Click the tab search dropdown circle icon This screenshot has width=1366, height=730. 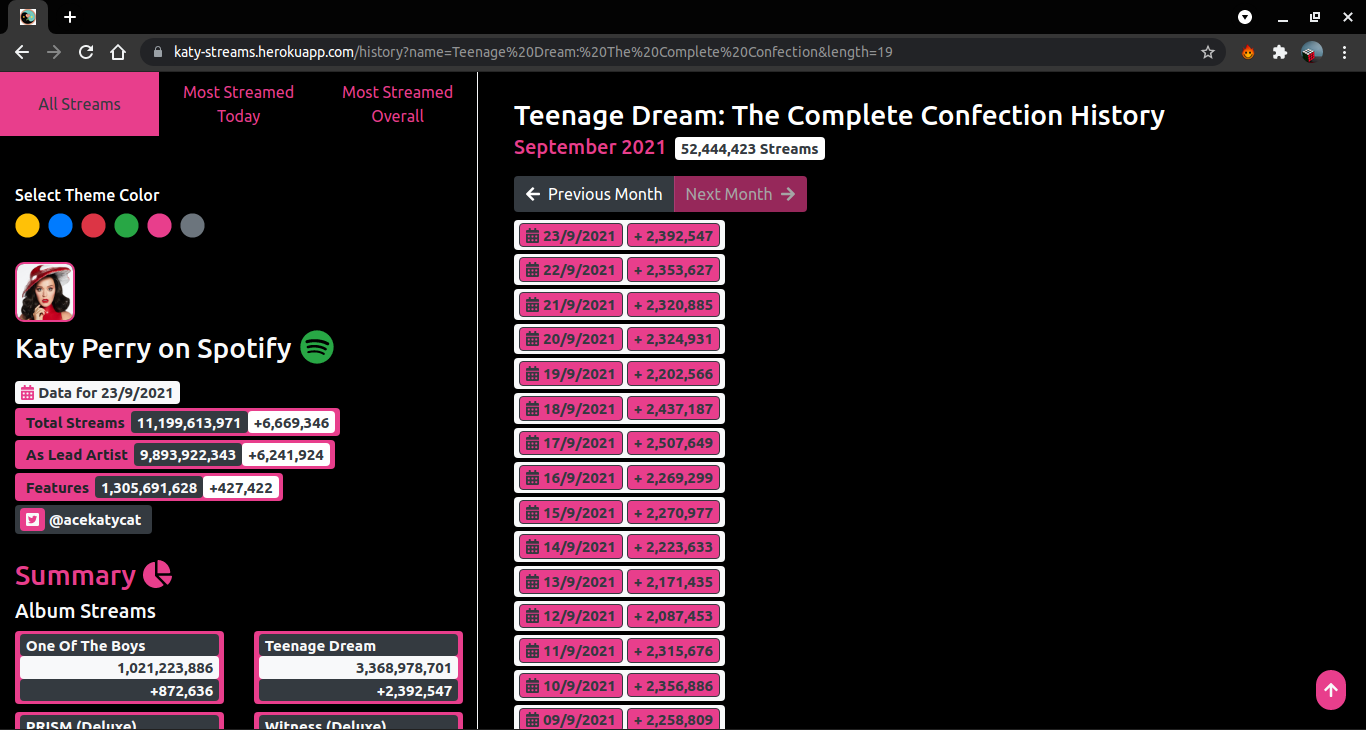(x=1245, y=17)
